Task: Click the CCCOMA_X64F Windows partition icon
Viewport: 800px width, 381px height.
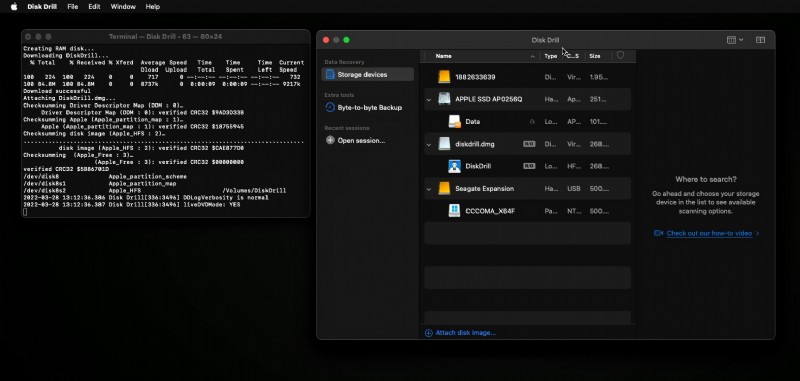Action: coord(455,211)
